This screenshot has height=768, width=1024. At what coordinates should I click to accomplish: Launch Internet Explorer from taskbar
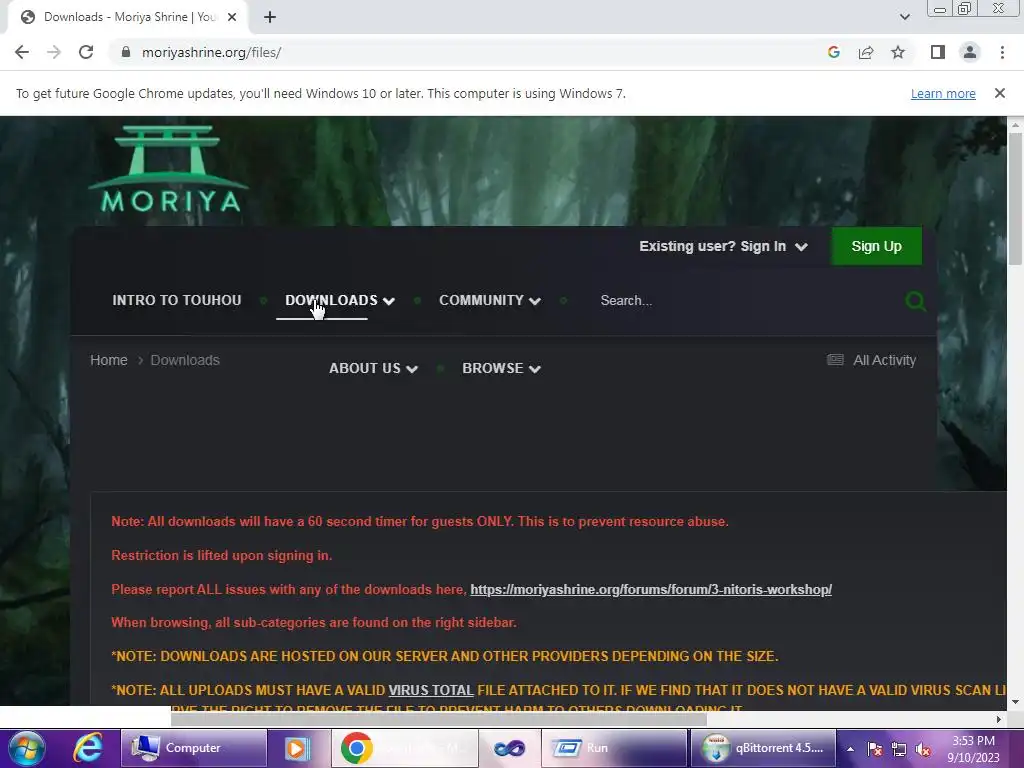coord(88,748)
